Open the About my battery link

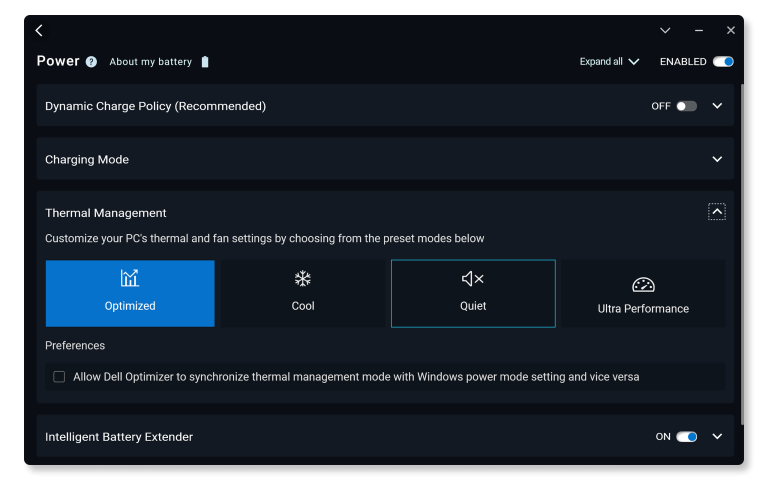click(150, 62)
